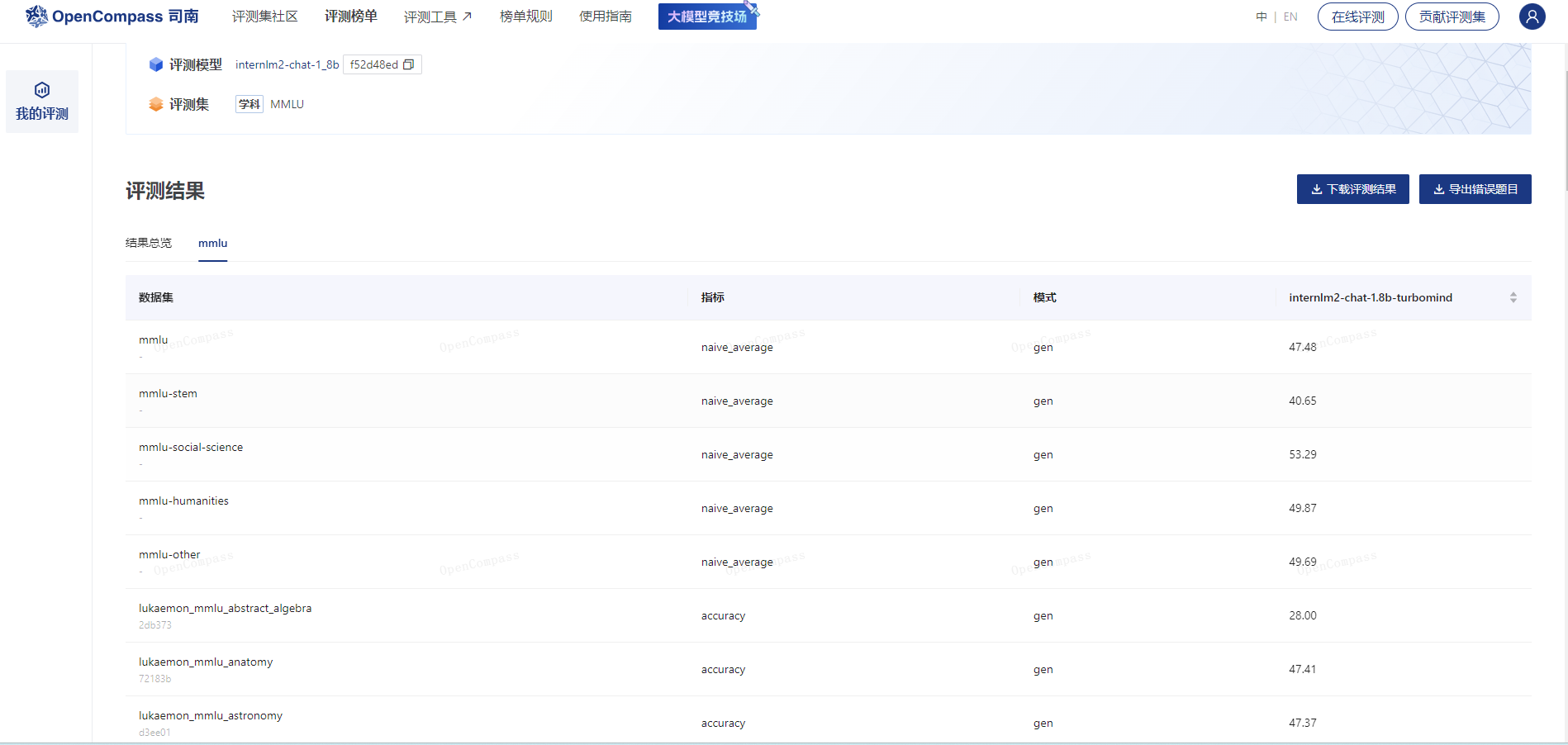
Task: Click the 2db373 hash text
Action: click(155, 625)
